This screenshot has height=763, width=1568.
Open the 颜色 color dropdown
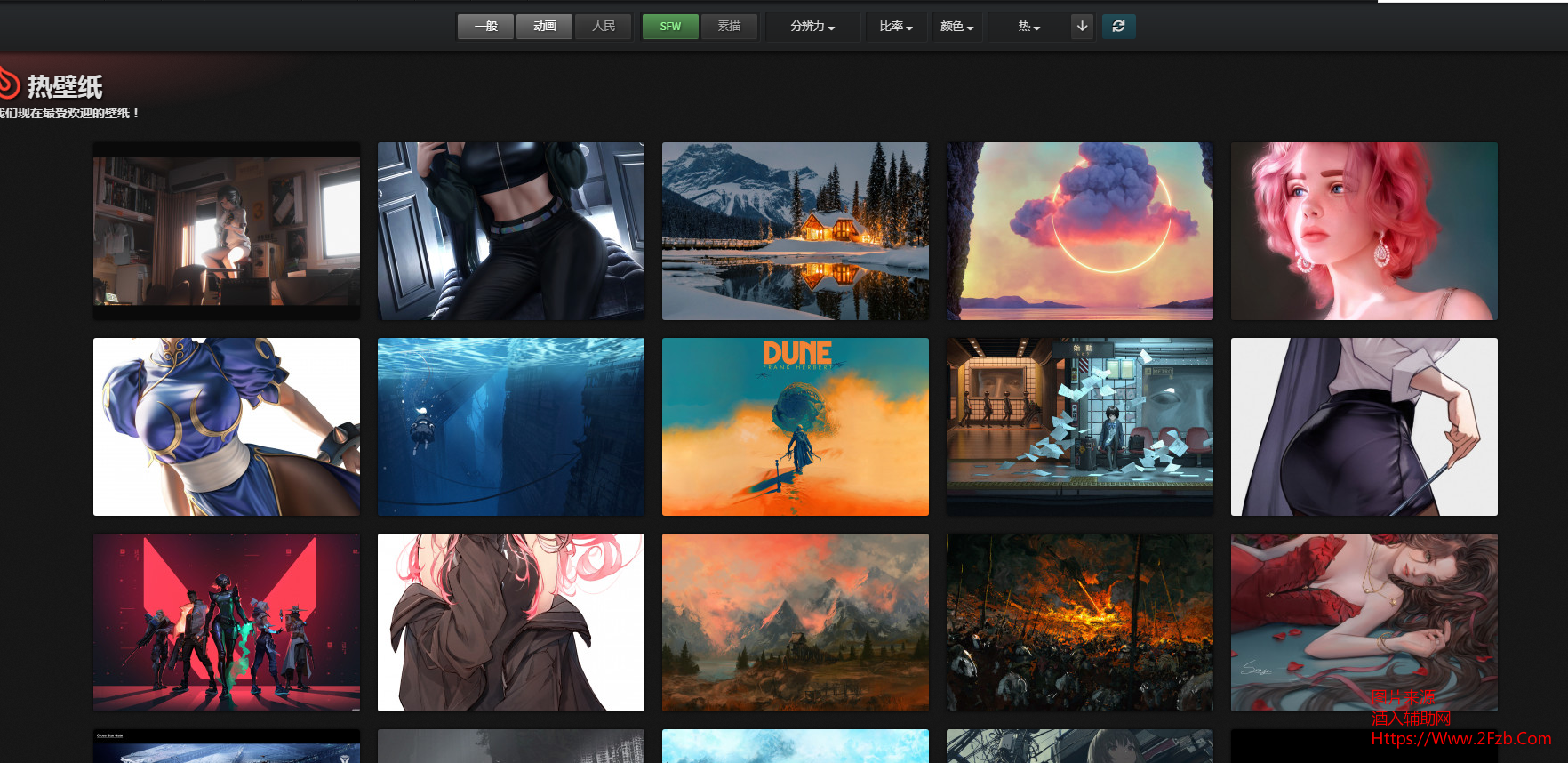956,27
